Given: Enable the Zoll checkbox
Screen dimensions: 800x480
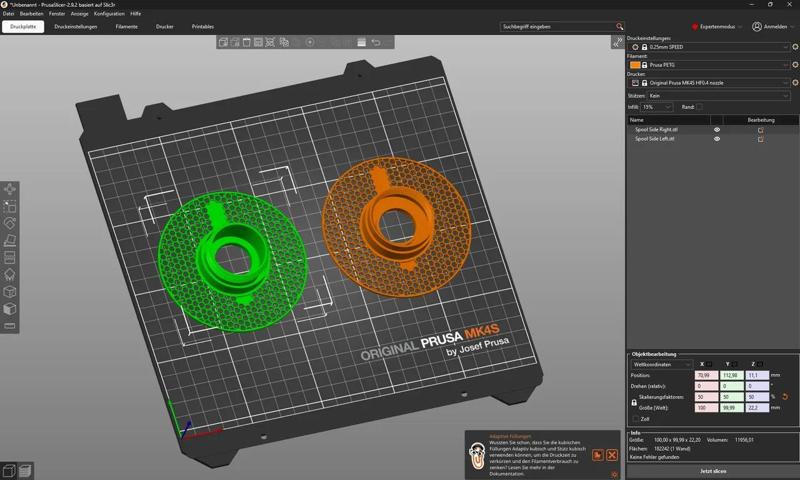Looking at the screenshot, I should click(x=635, y=419).
